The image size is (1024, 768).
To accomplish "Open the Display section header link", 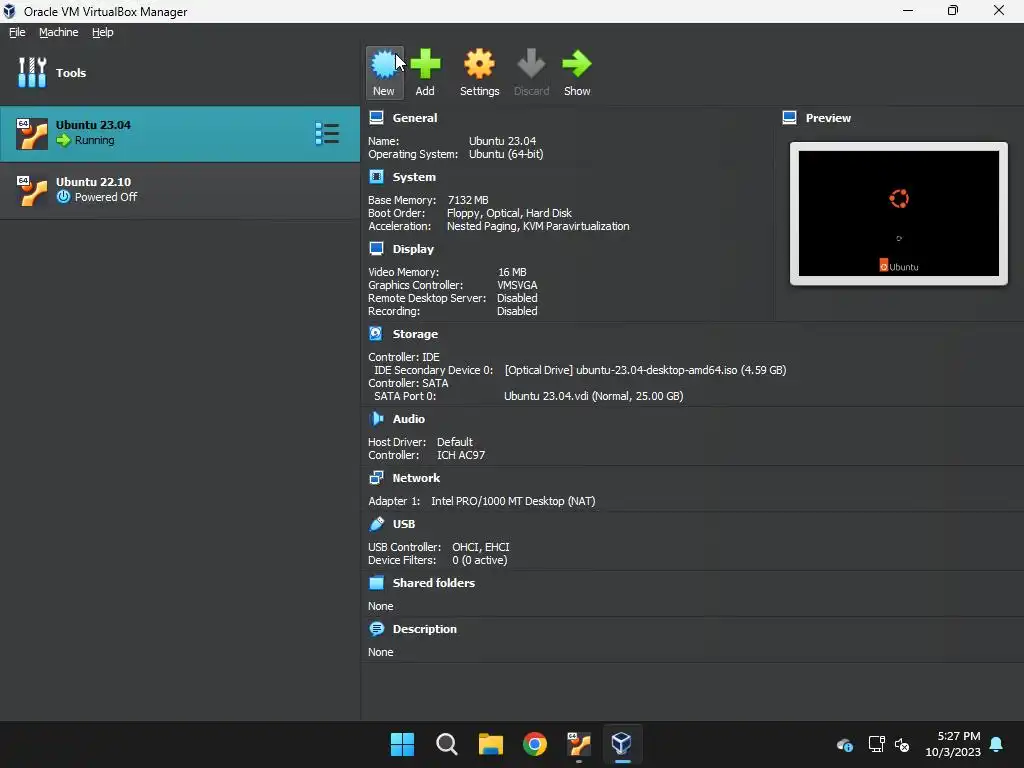I will [413, 249].
